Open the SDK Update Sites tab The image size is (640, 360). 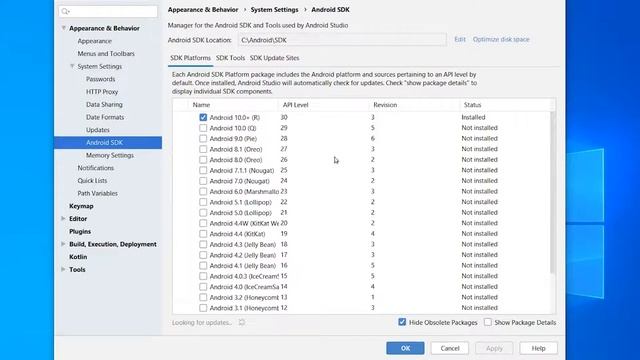click(275, 58)
